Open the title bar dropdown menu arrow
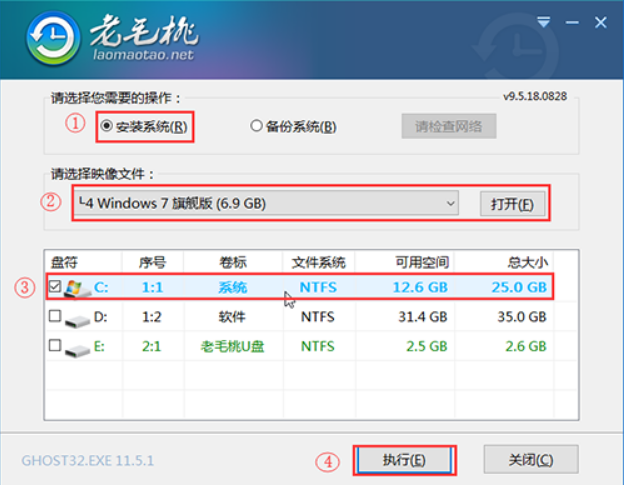This screenshot has width=624, height=487. (545, 20)
